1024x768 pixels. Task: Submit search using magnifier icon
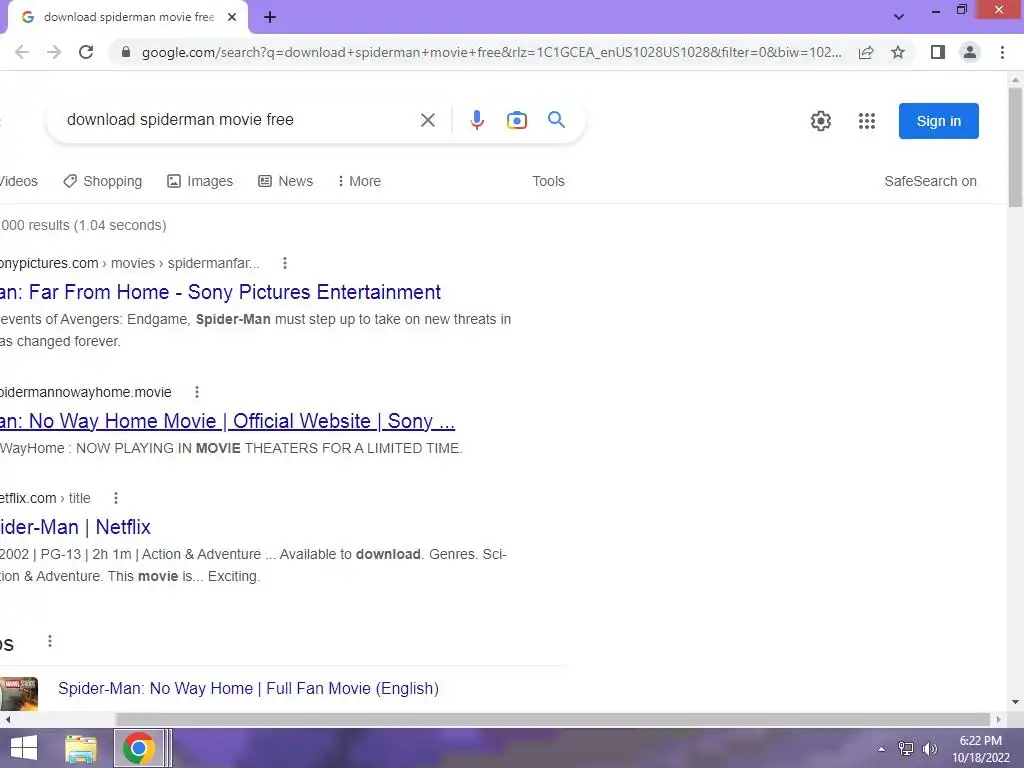pos(556,120)
